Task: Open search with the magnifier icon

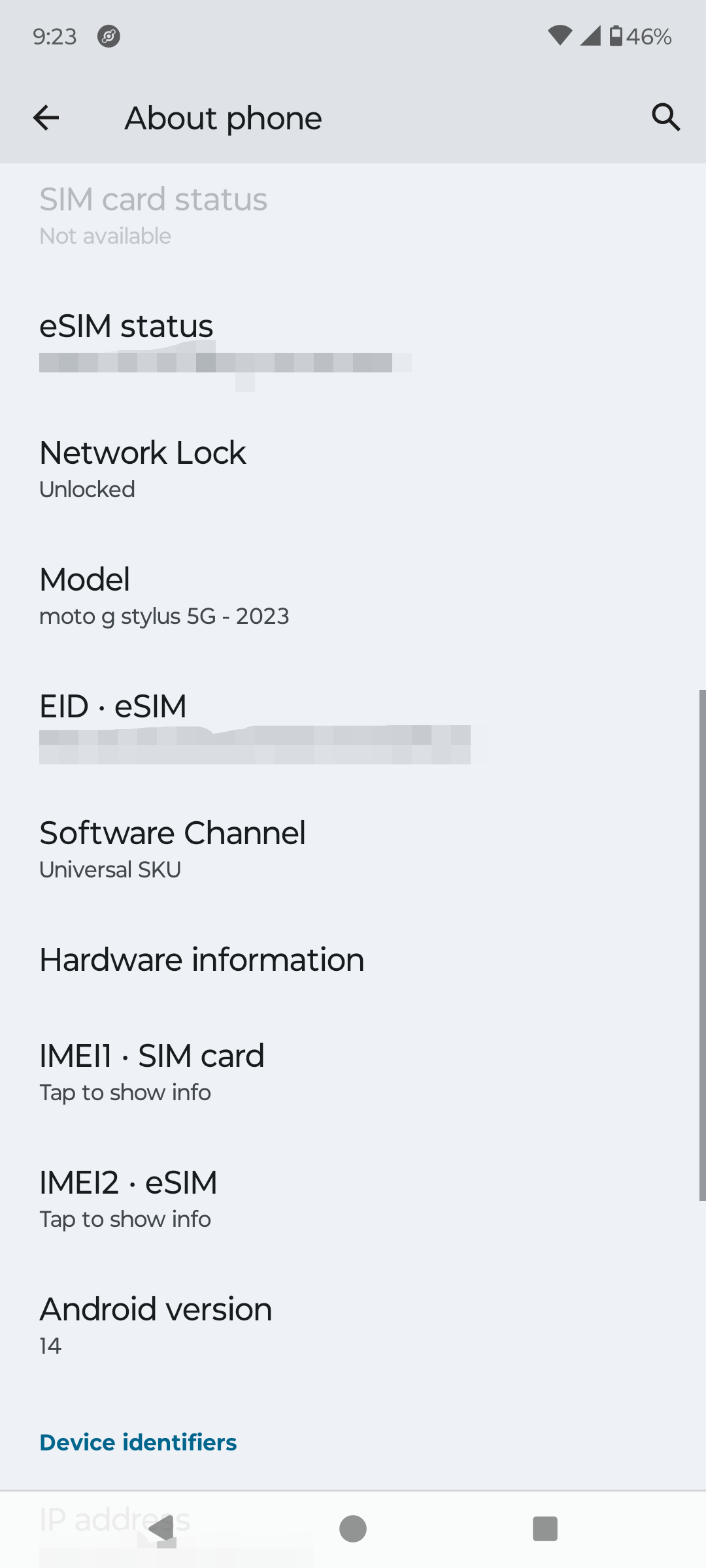Action: [x=665, y=118]
